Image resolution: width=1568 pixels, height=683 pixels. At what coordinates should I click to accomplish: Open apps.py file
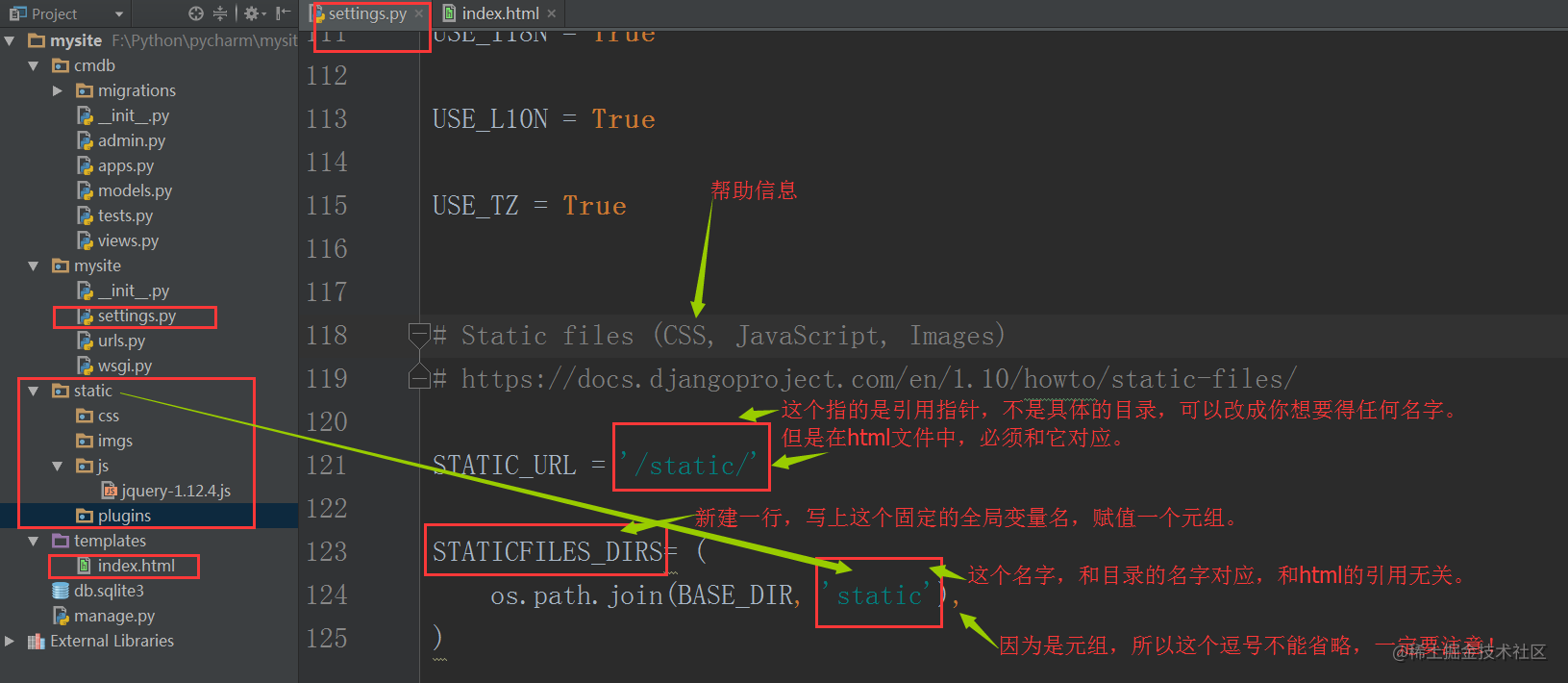(126, 165)
